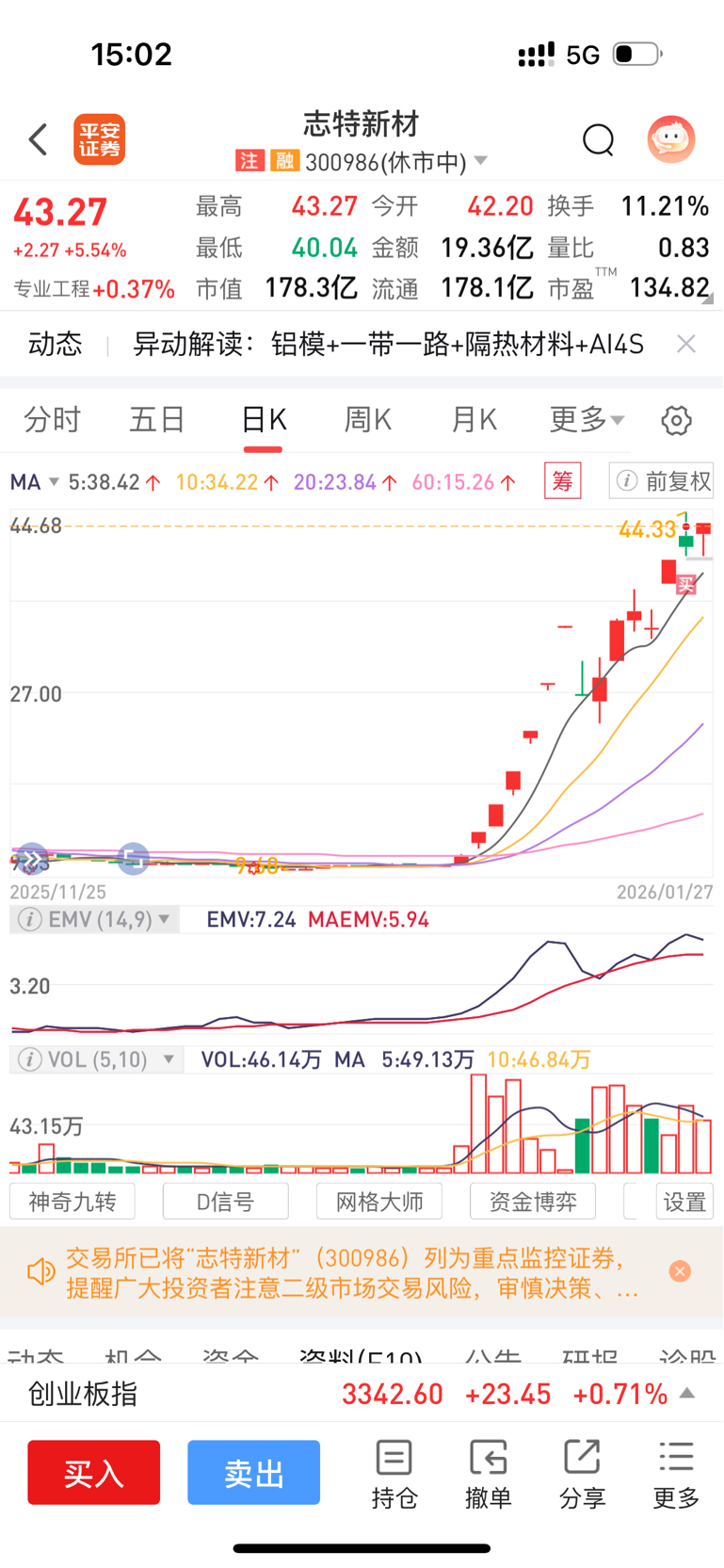This screenshot has width=724, height=1568.
Task: Tap the 创业板指 index label
Action: (83, 1394)
